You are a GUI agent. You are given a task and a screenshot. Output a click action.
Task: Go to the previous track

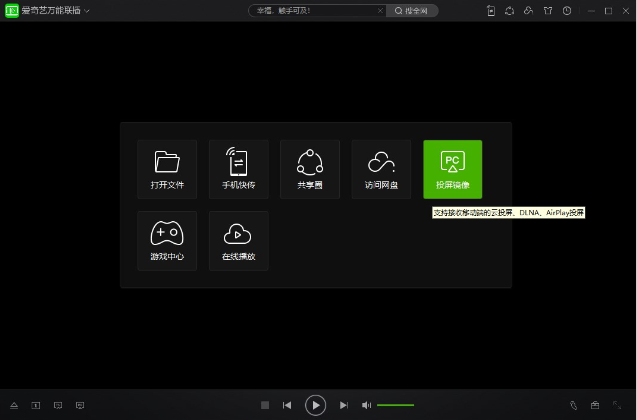click(287, 405)
